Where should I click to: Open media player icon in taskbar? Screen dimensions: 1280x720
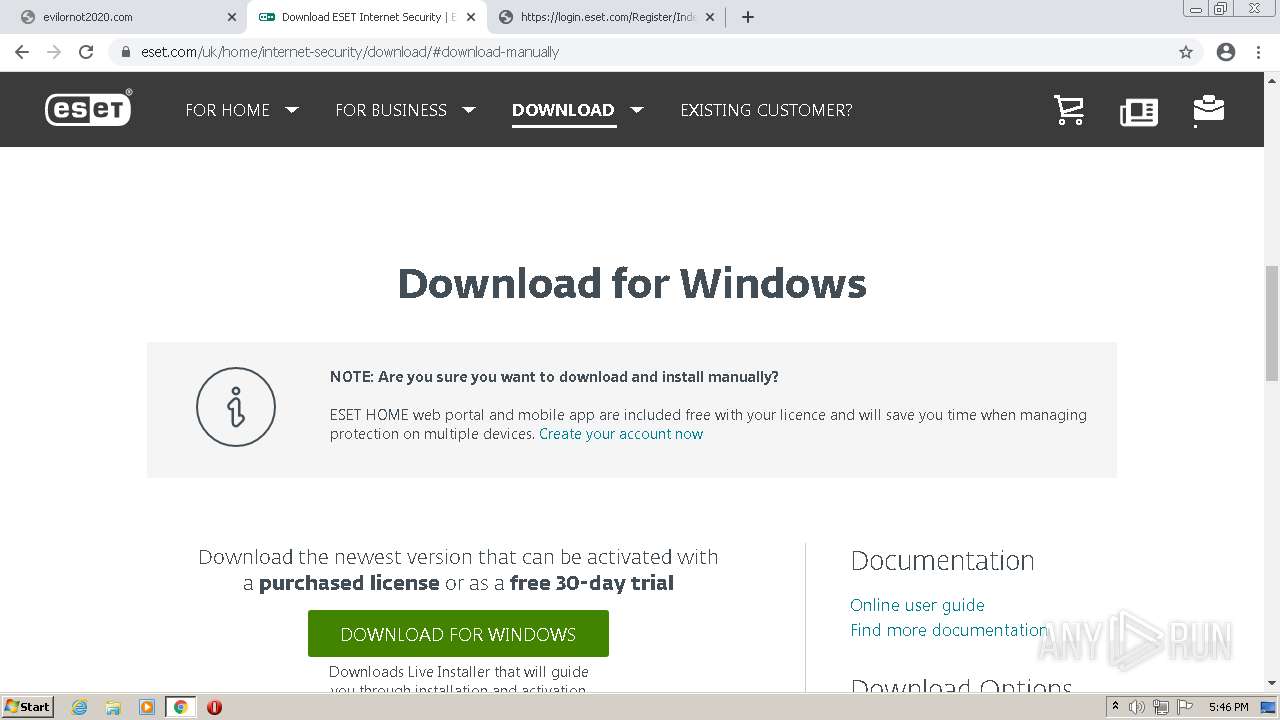[147, 707]
